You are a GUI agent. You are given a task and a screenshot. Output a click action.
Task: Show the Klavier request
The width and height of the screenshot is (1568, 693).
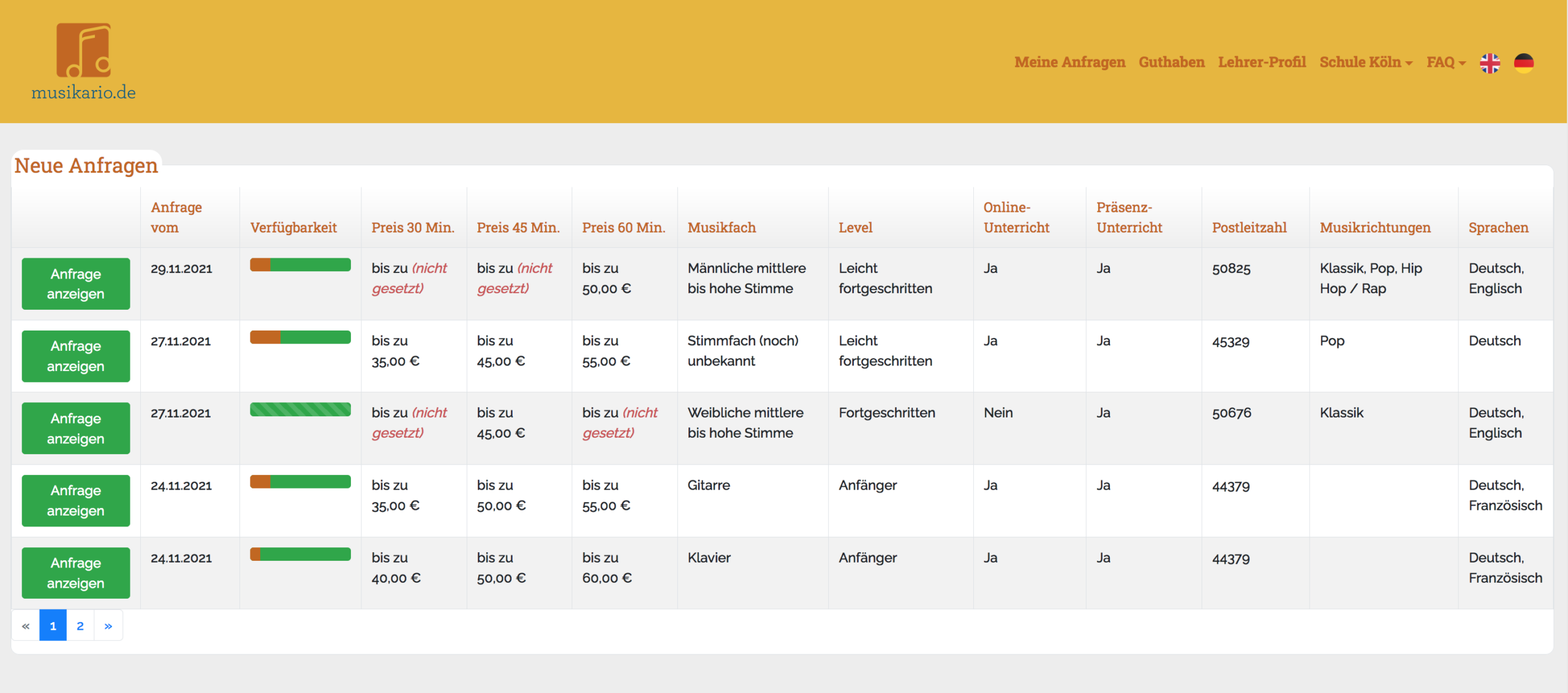point(76,573)
